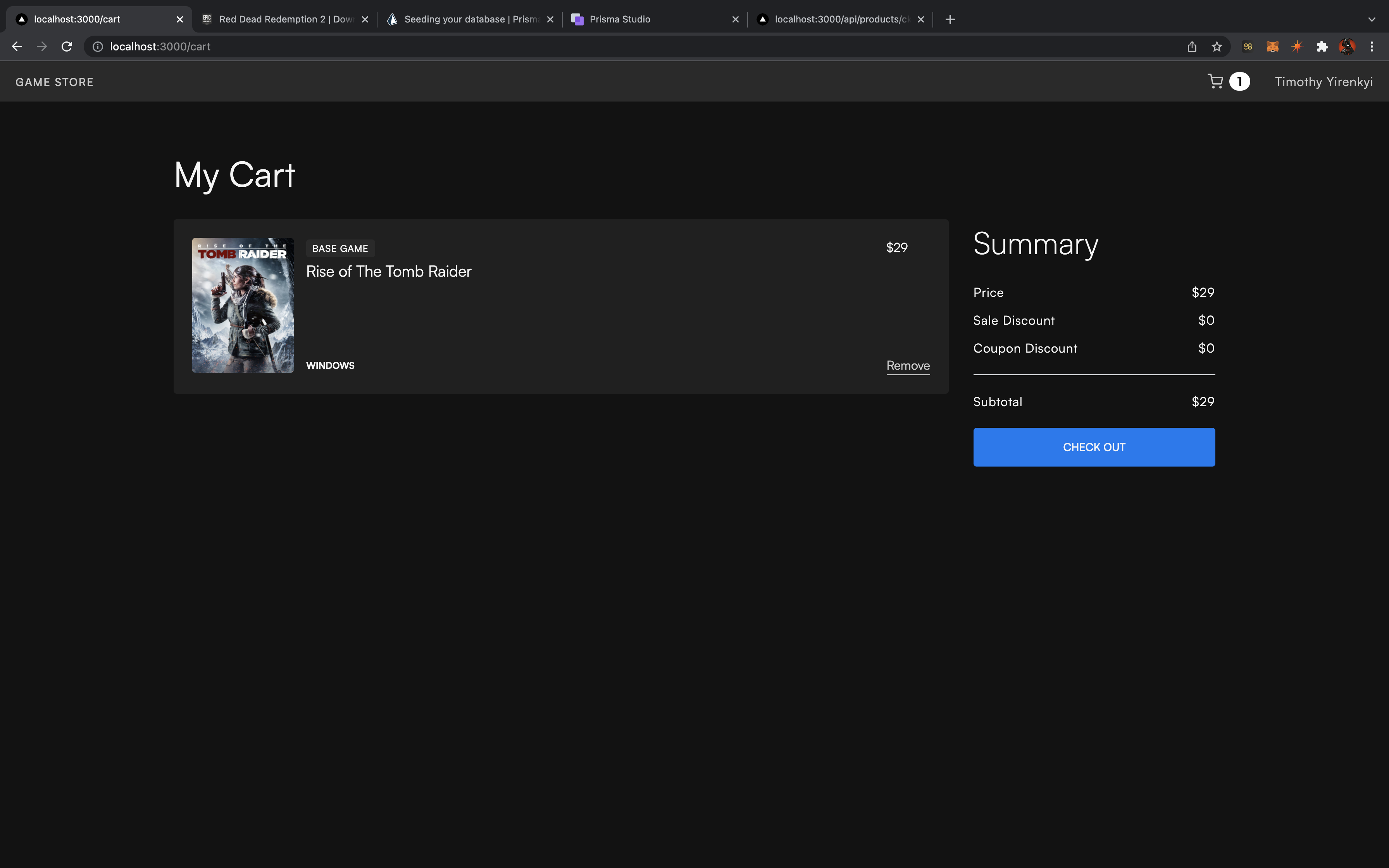
Task: Remove Rise of The Tomb Raider
Action: pyautogui.click(x=908, y=366)
